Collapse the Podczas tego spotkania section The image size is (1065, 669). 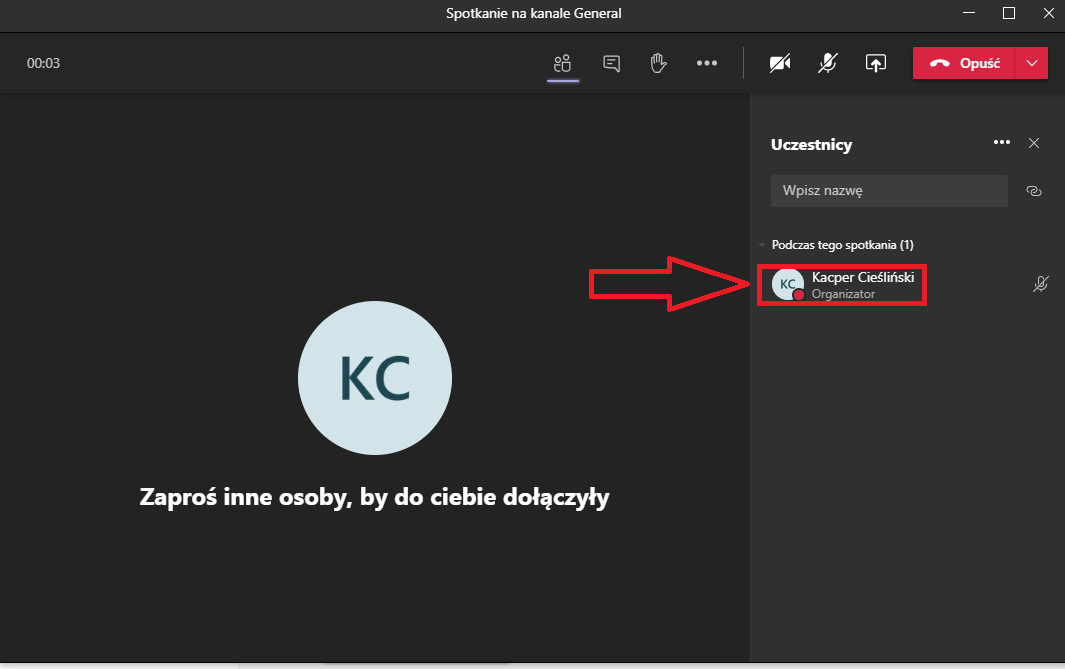[762, 245]
